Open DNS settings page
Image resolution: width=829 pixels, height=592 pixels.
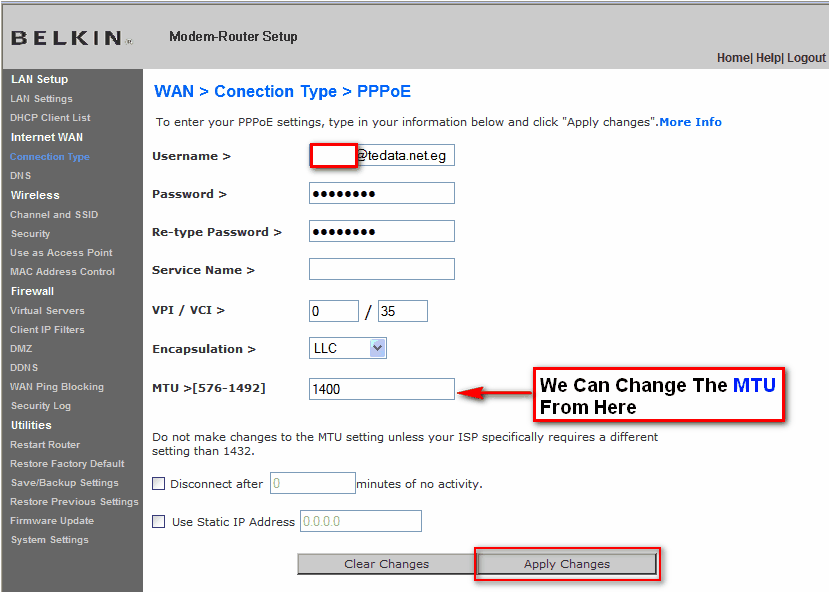(x=21, y=175)
